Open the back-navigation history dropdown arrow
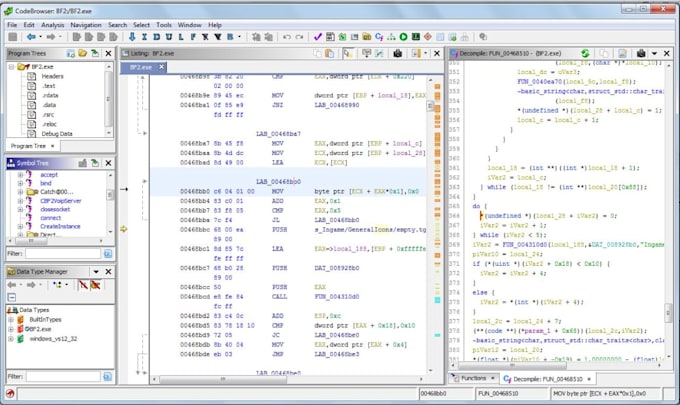The image size is (680, 405). click(x=40, y=37)
